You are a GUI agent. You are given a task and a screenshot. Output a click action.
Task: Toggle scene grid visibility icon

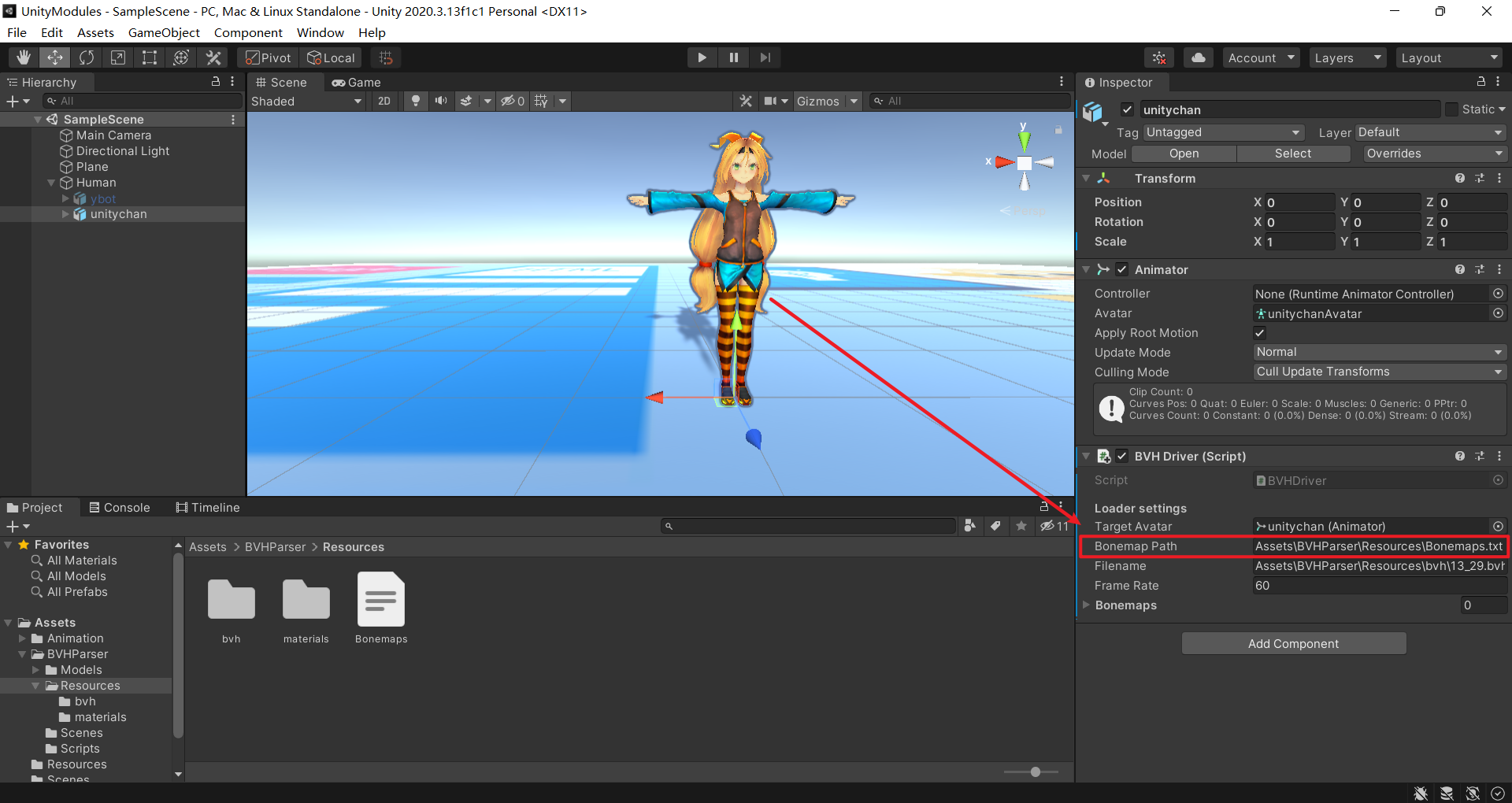tap(541, 101)
